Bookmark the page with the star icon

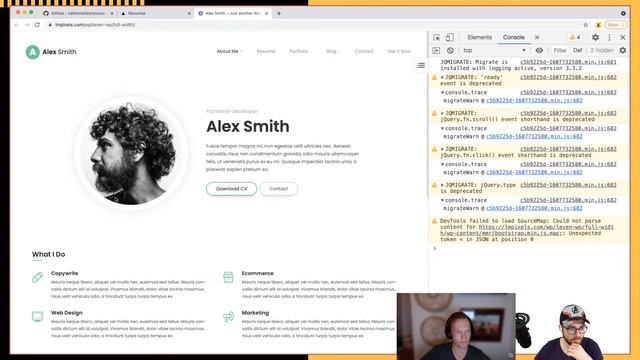click(x=585, y=25)
